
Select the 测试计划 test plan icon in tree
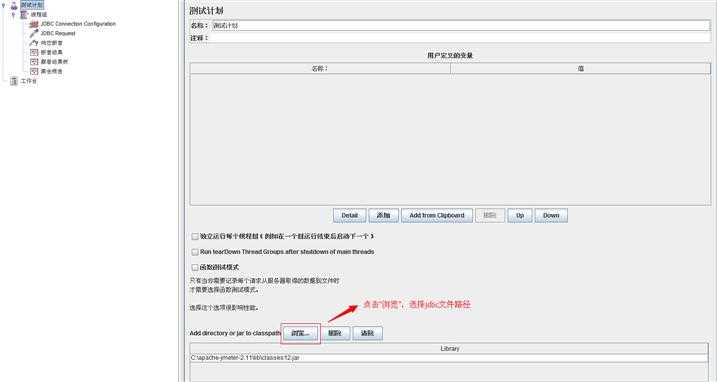click(14, 6)
